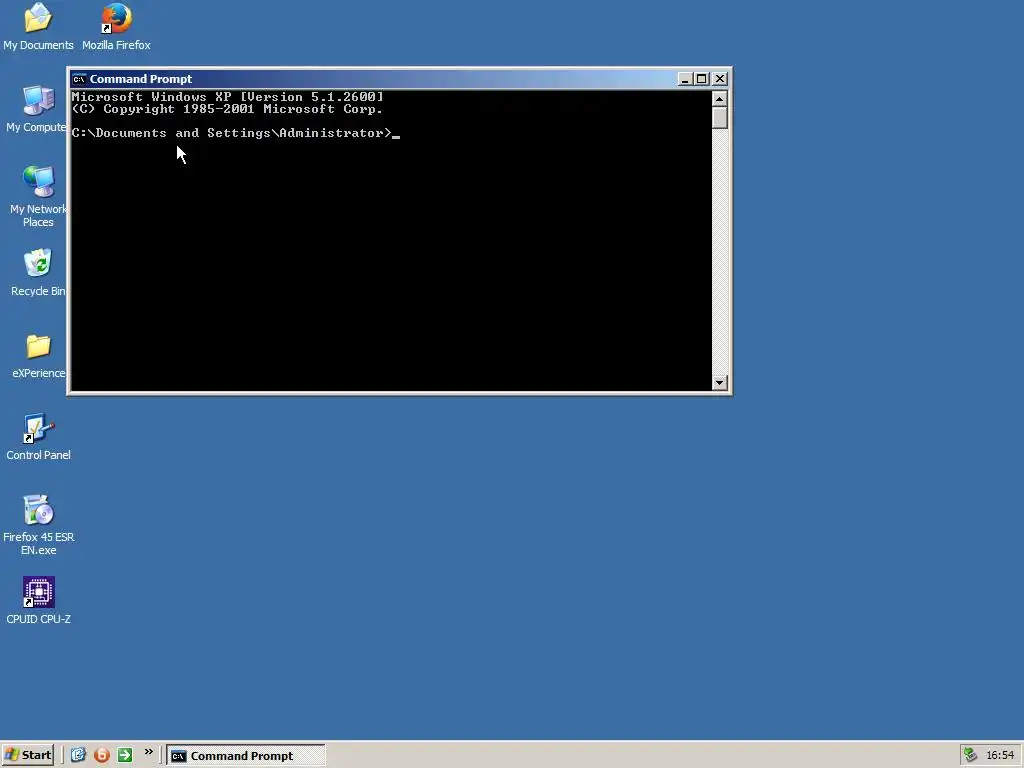Click the console vertical scrollbar thumb

click(x=720, y=118)
